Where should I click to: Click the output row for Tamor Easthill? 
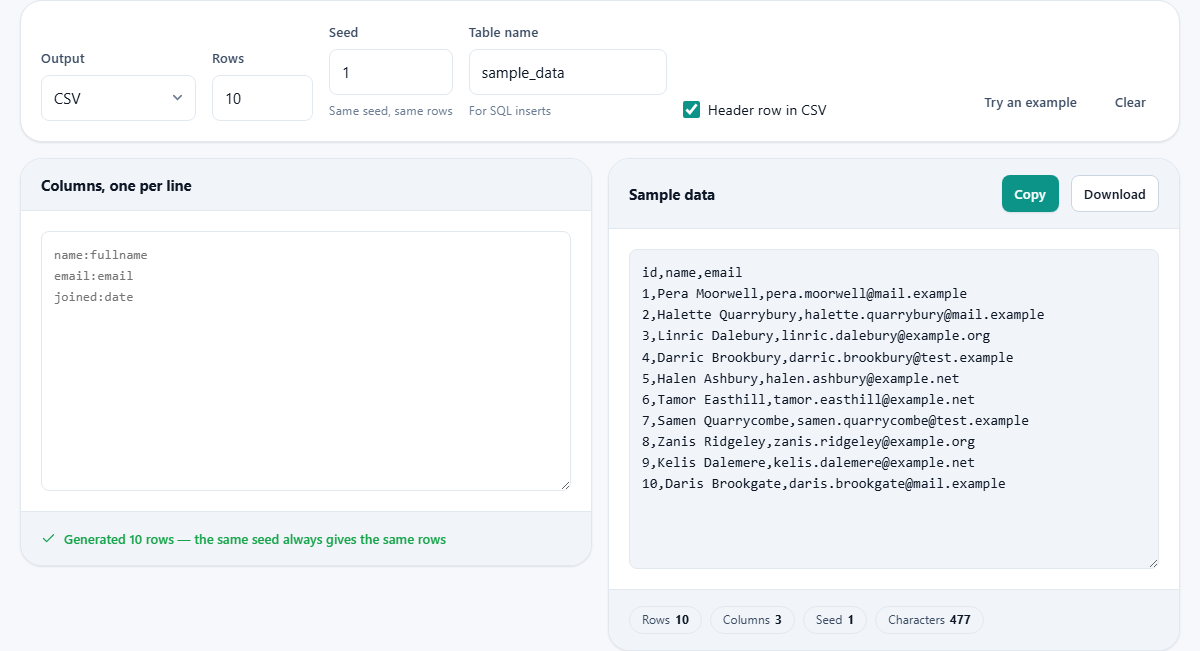[808, 399]
